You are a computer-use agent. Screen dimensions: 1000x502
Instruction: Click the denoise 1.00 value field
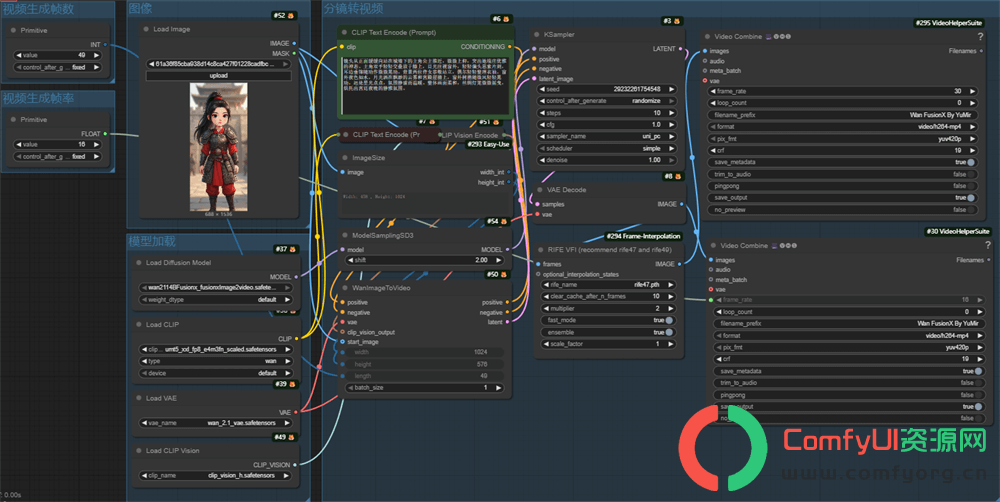pyautogui.click(x=607, y=160)
